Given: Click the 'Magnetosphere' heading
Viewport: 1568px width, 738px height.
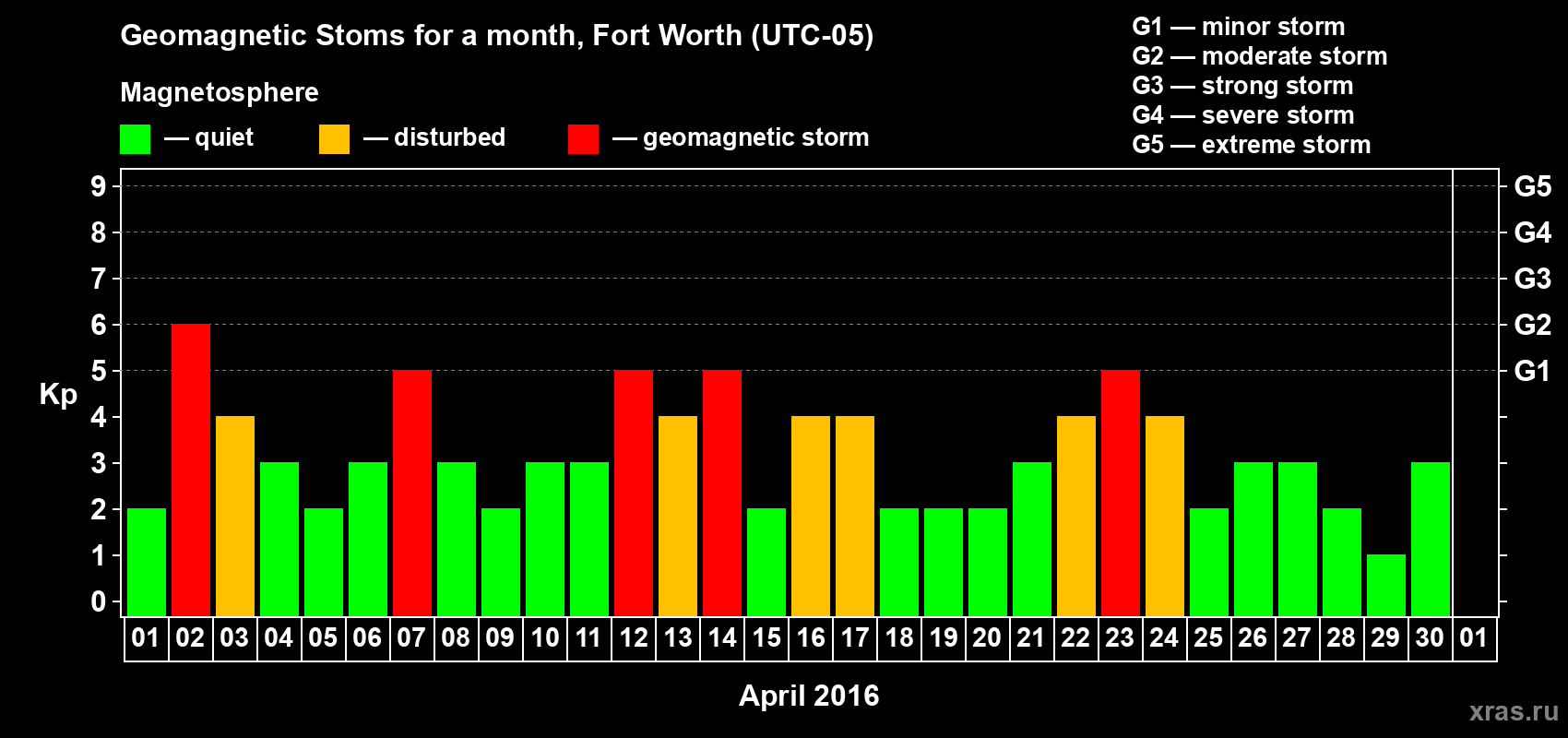Looking at the screenshot, I should coord(220,93).
